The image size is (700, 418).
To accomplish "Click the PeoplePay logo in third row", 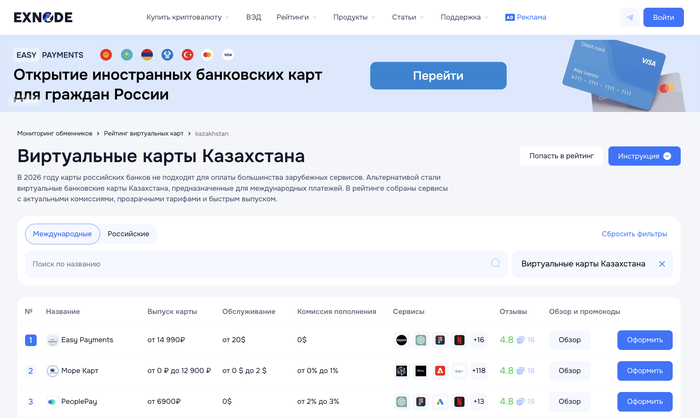I will [x=52, y=402].
